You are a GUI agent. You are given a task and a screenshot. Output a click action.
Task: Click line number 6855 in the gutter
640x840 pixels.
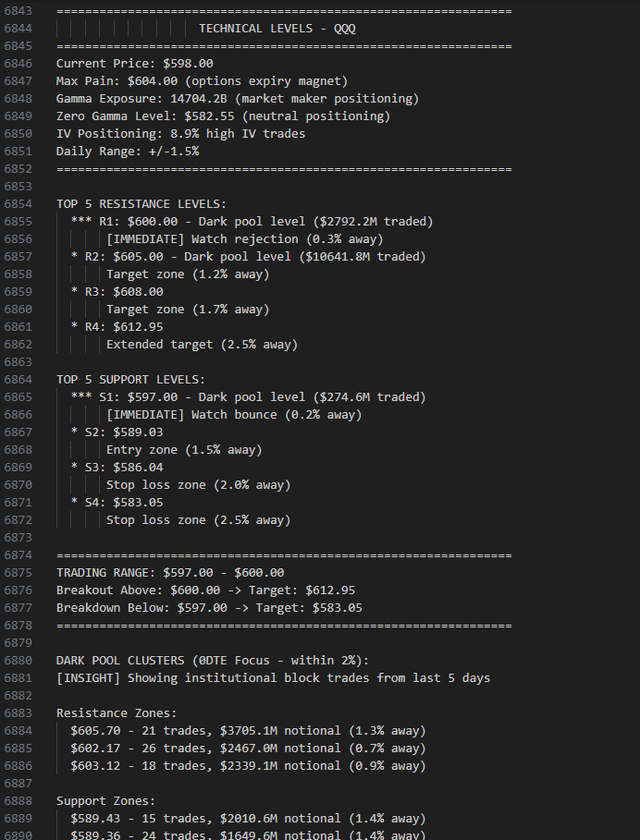(20, 221)
